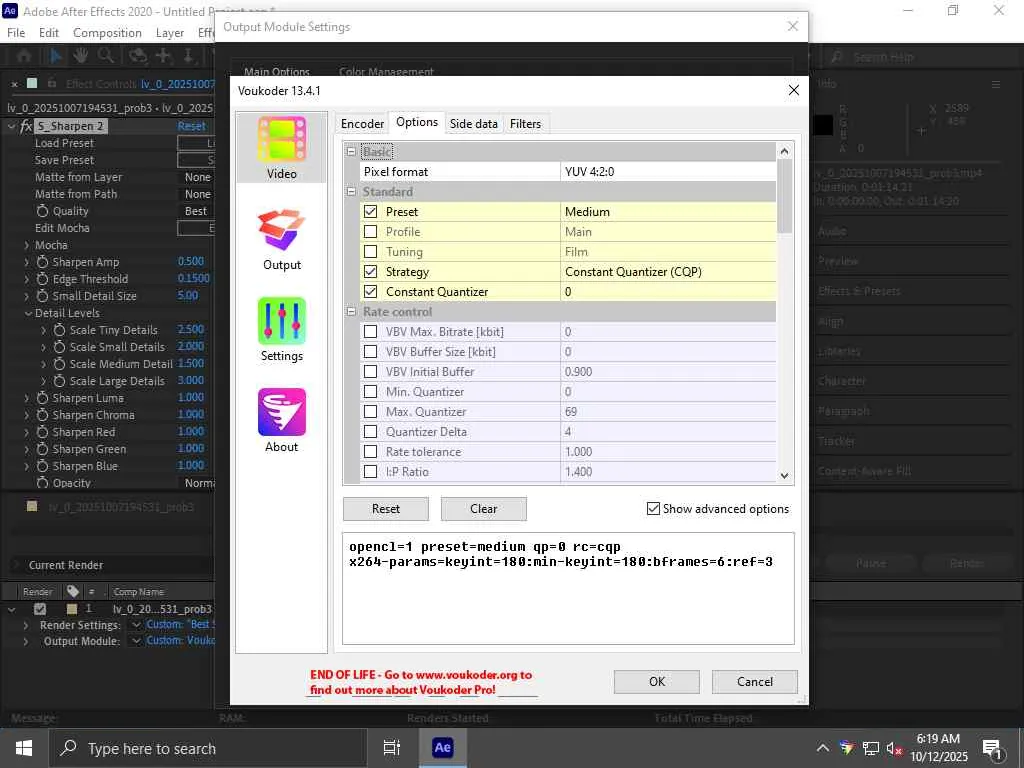Click the Scale Large Details stopwatch icon
1024x768 pixels.
coord(59,381)
